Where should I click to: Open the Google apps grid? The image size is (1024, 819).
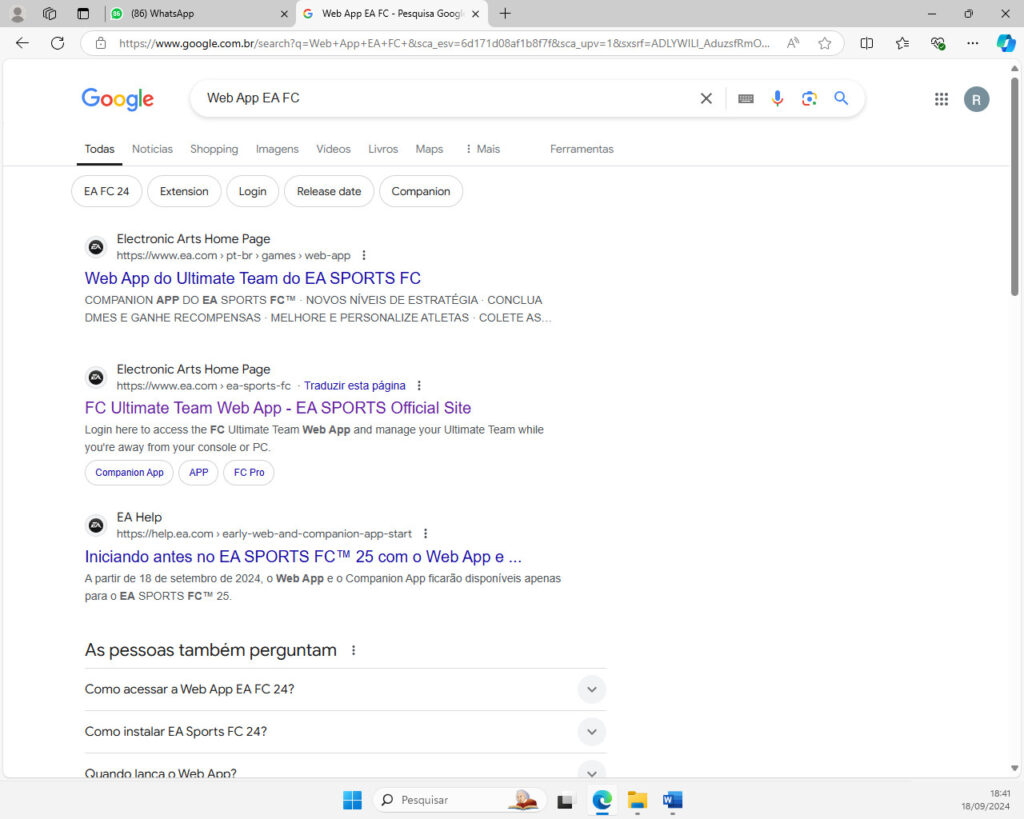941,99
